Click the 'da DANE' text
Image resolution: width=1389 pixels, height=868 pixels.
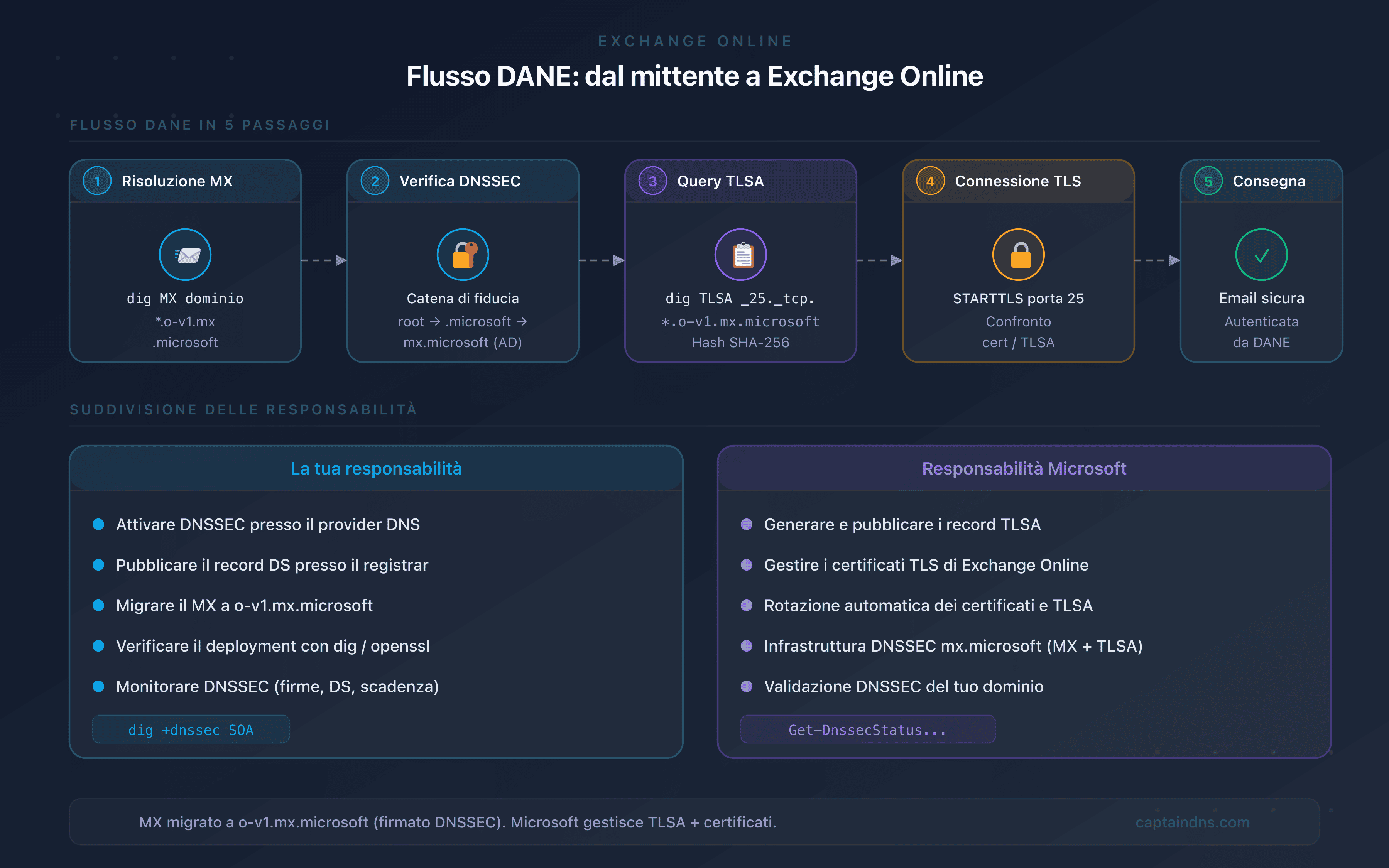coord(1262,343)
